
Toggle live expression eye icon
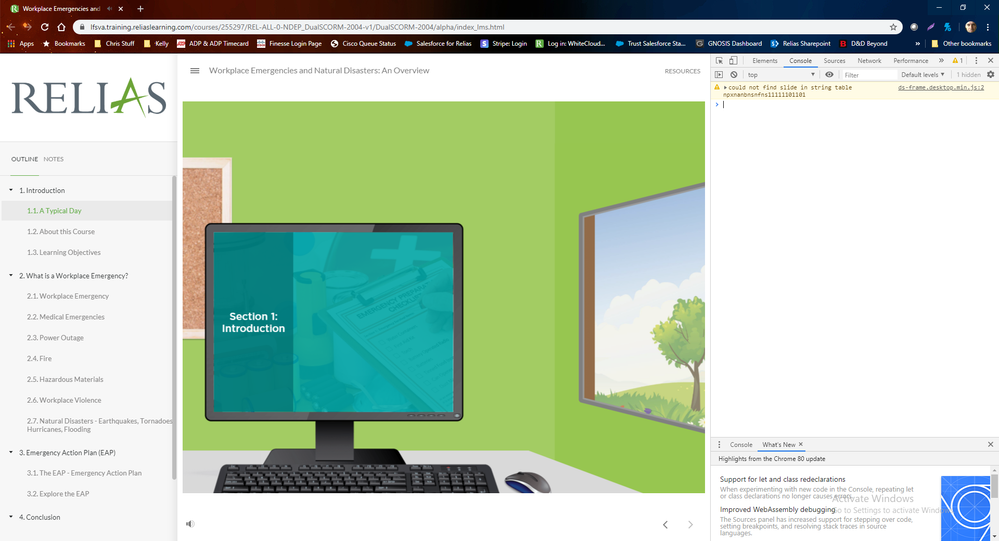tap(830, 75)
